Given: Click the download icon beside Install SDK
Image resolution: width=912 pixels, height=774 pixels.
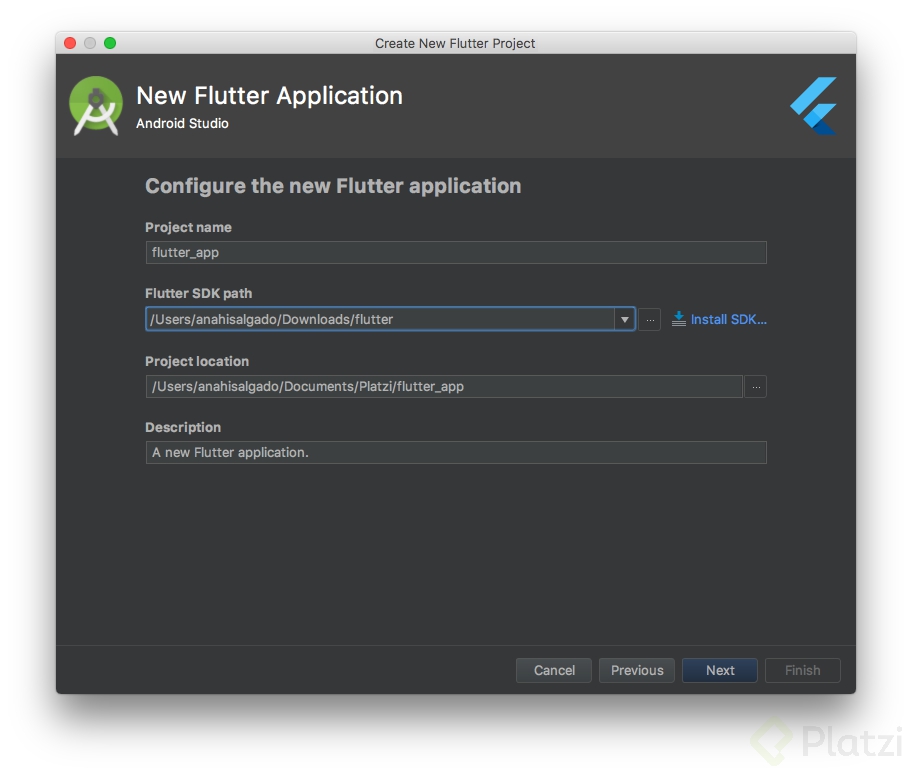Looking at the screenshot, I should tap(679, 318).
